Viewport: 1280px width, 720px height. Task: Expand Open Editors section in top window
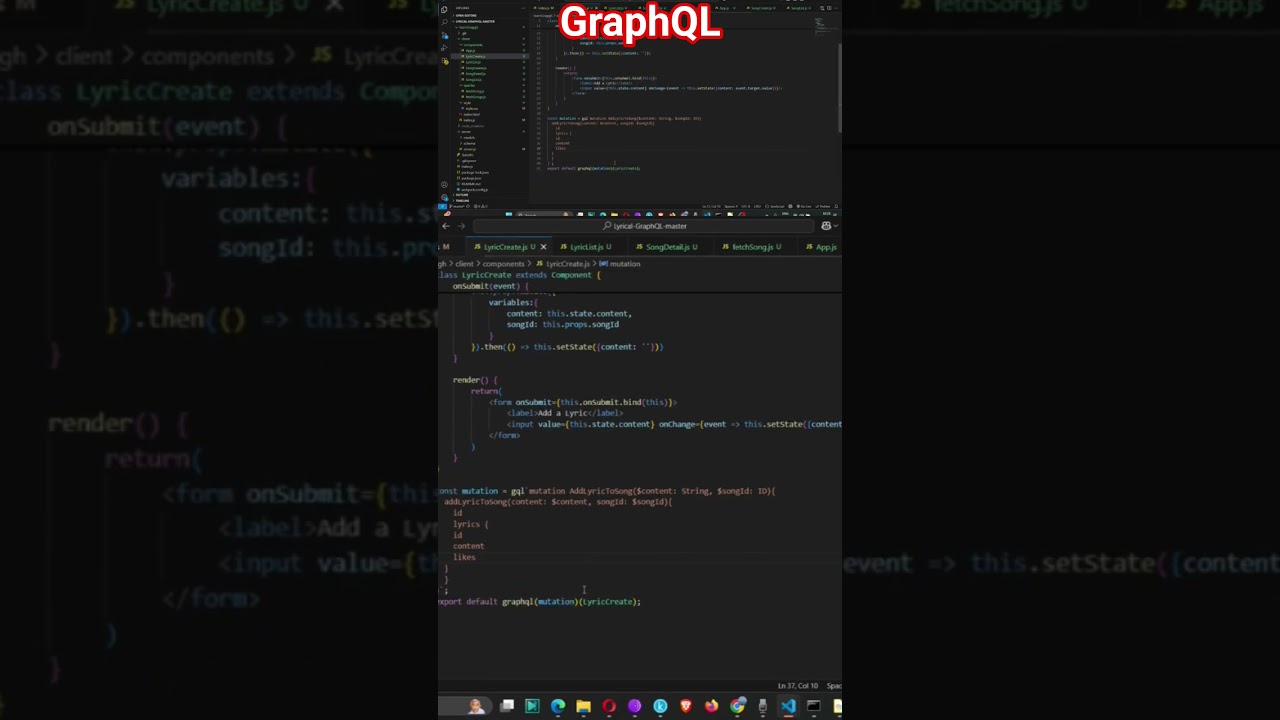click(x=466, y=15)
